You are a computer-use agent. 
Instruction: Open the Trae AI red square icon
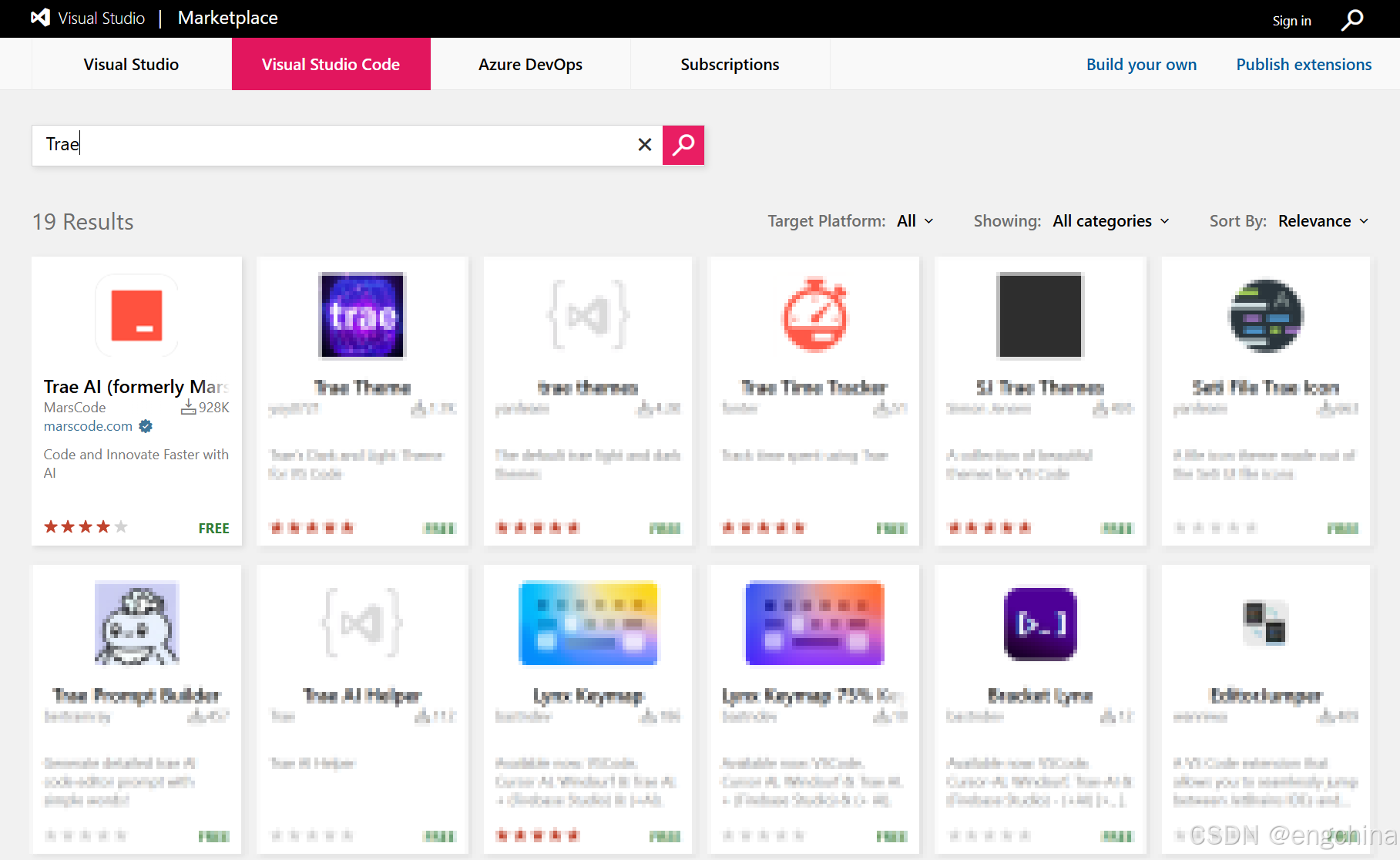(x=136, y=315)
